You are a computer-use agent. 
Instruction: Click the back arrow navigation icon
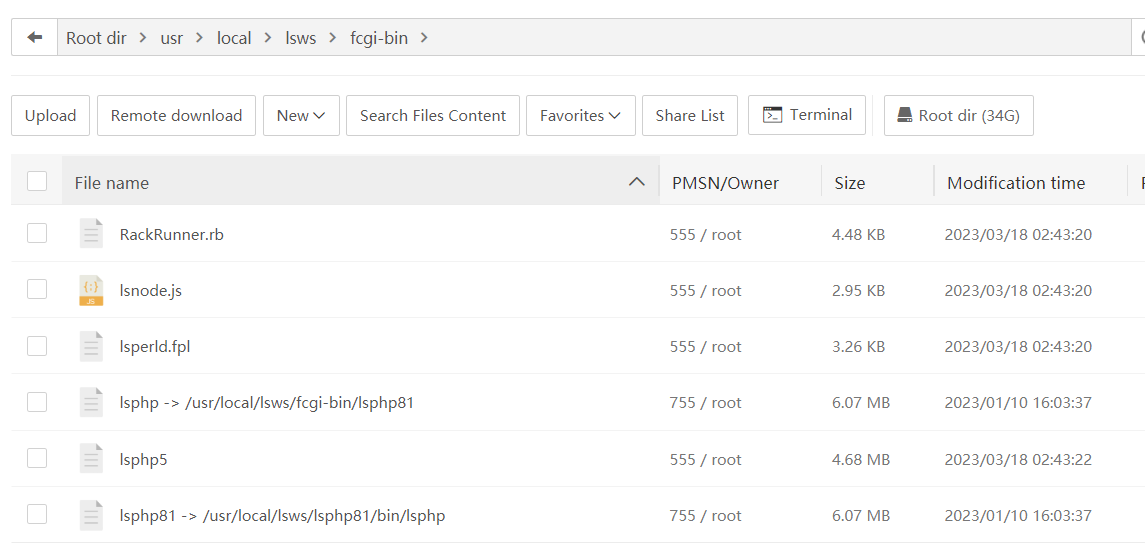click(35, 38)
